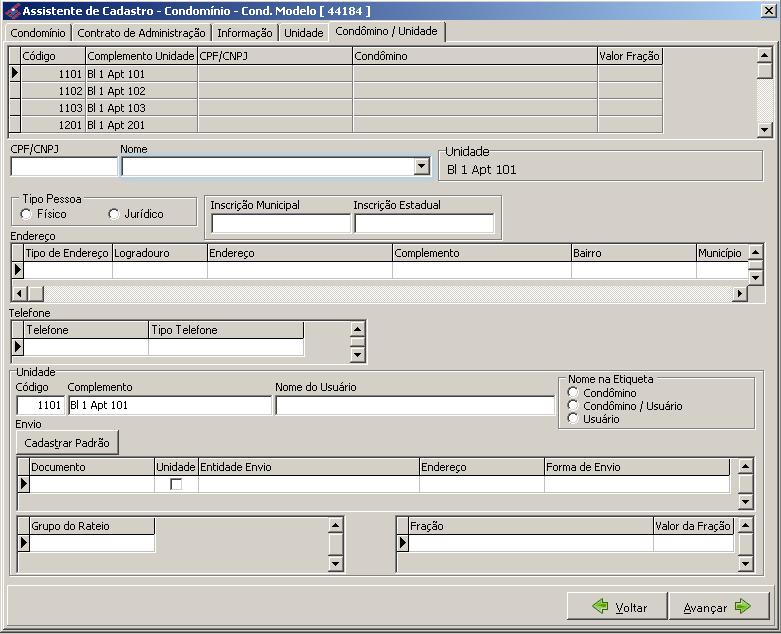Viewport: 781px width, 634px height.
Task: Choose Condômino / Usuário for label name
Action: tap(573, 406)
